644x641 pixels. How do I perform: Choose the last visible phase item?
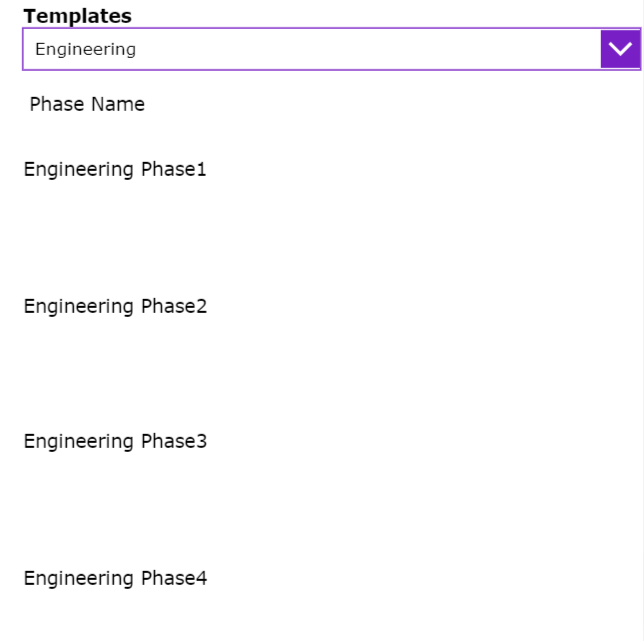pyautogui.click(x=115, y=578)
